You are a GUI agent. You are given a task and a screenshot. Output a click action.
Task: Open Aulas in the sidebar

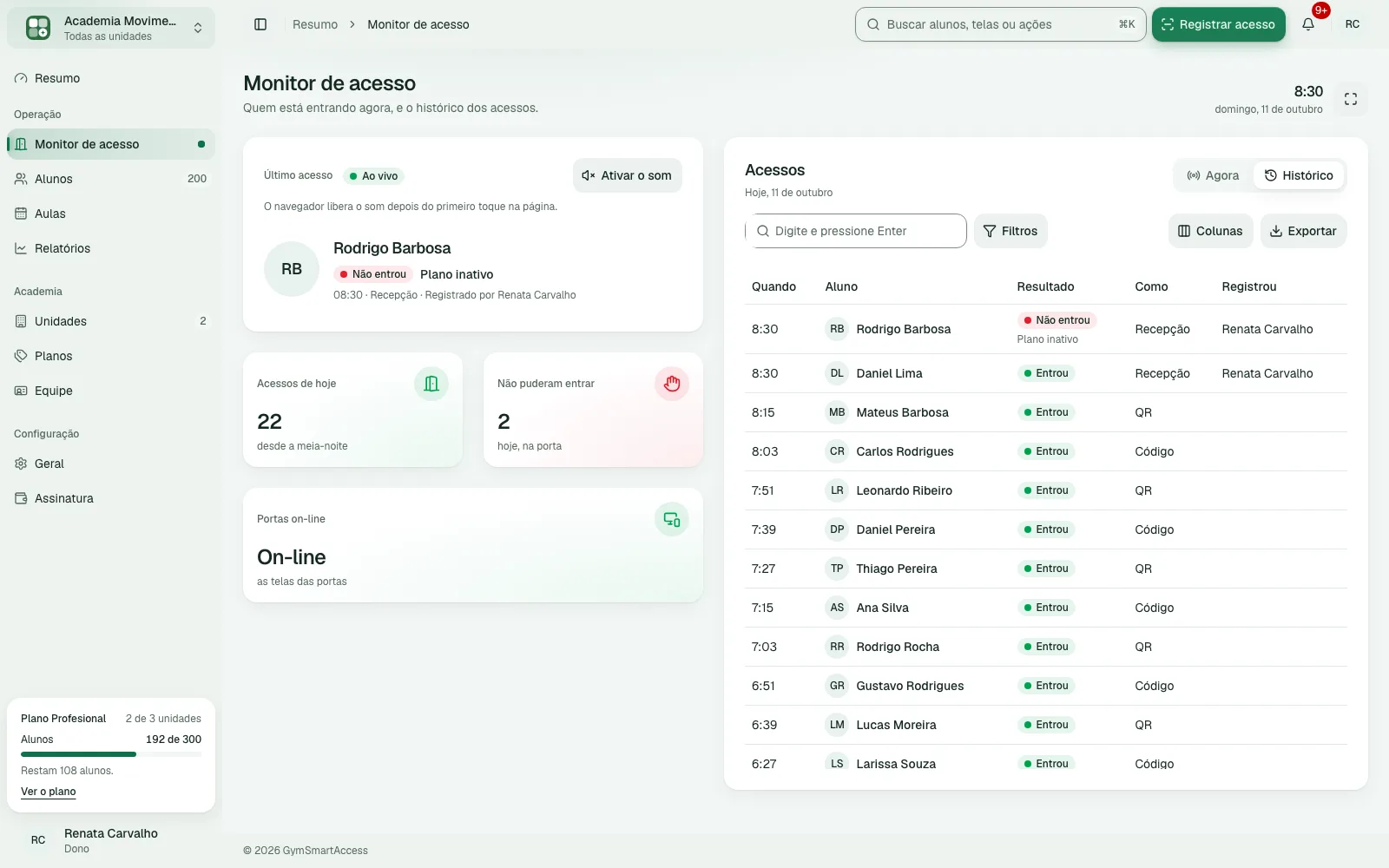click(x=111, y=214)
